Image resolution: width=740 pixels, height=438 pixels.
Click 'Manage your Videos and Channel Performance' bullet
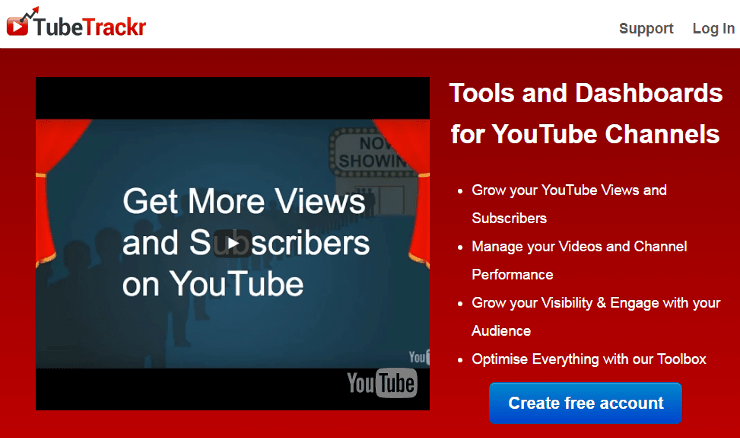[x=579, y=261]
